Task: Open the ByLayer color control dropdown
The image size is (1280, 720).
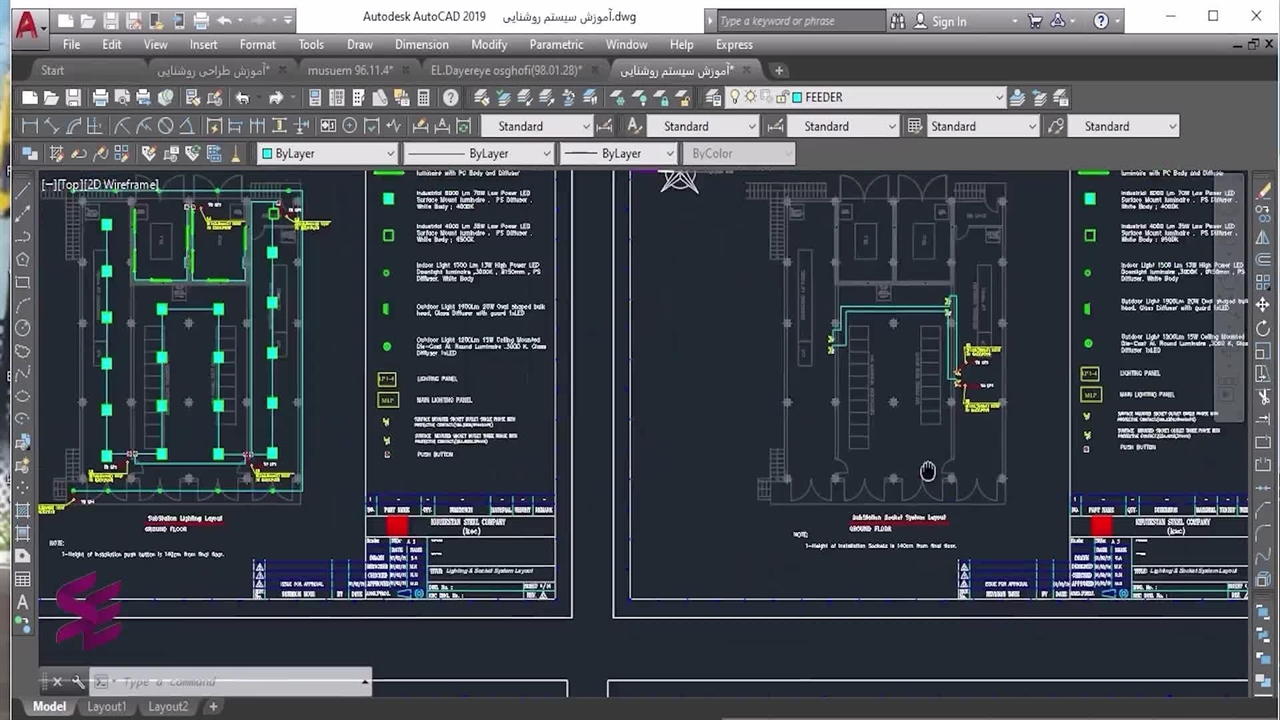Action: (x=390, y=154)
